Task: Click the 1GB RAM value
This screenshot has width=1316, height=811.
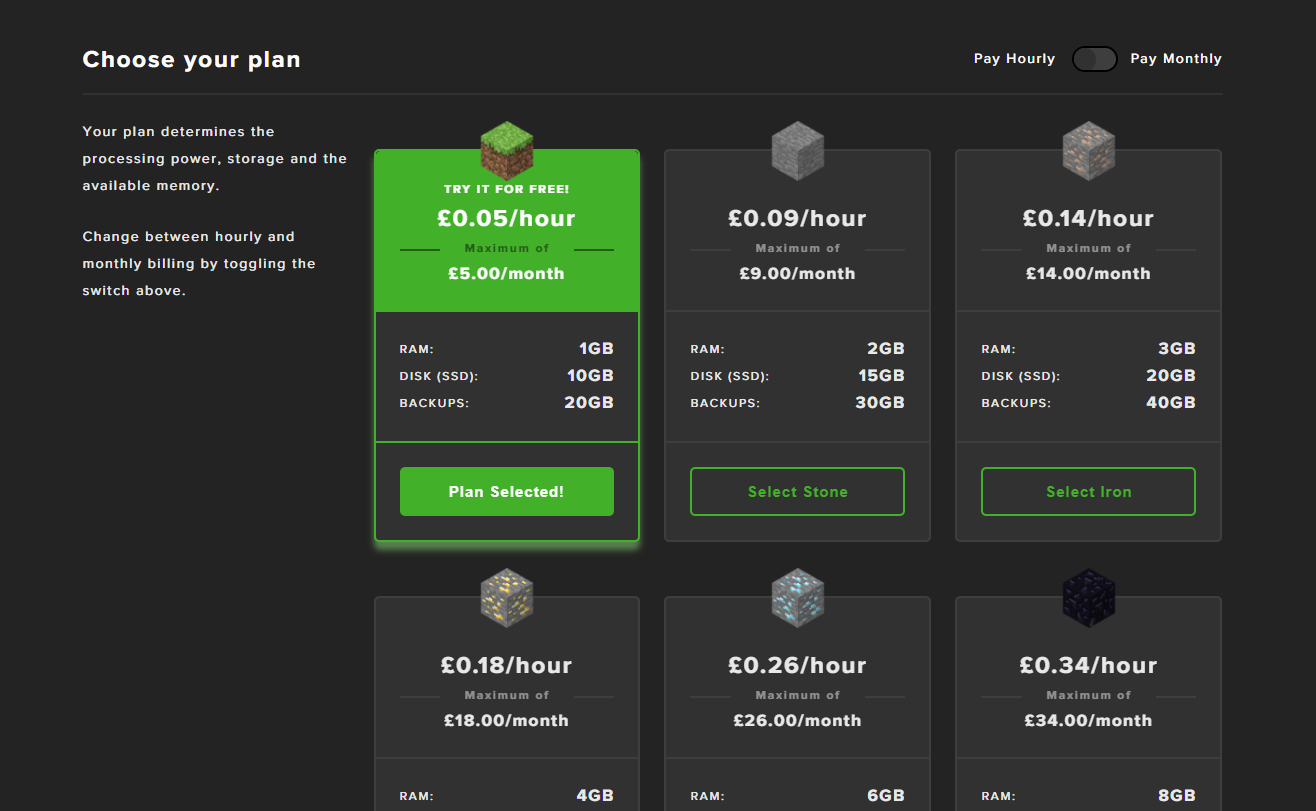Action: 596,349
